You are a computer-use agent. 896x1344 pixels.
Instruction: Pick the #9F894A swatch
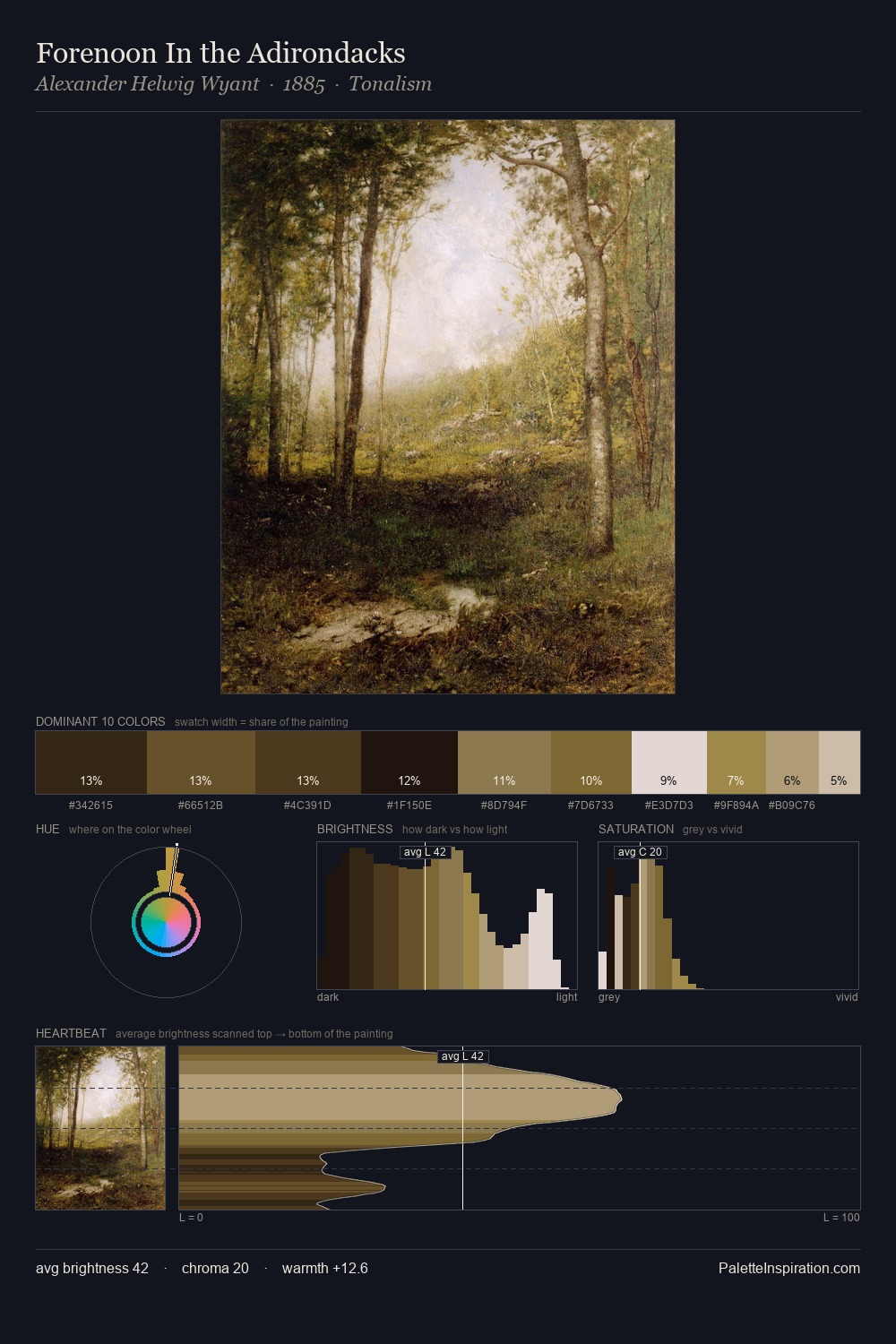(737, 762)
